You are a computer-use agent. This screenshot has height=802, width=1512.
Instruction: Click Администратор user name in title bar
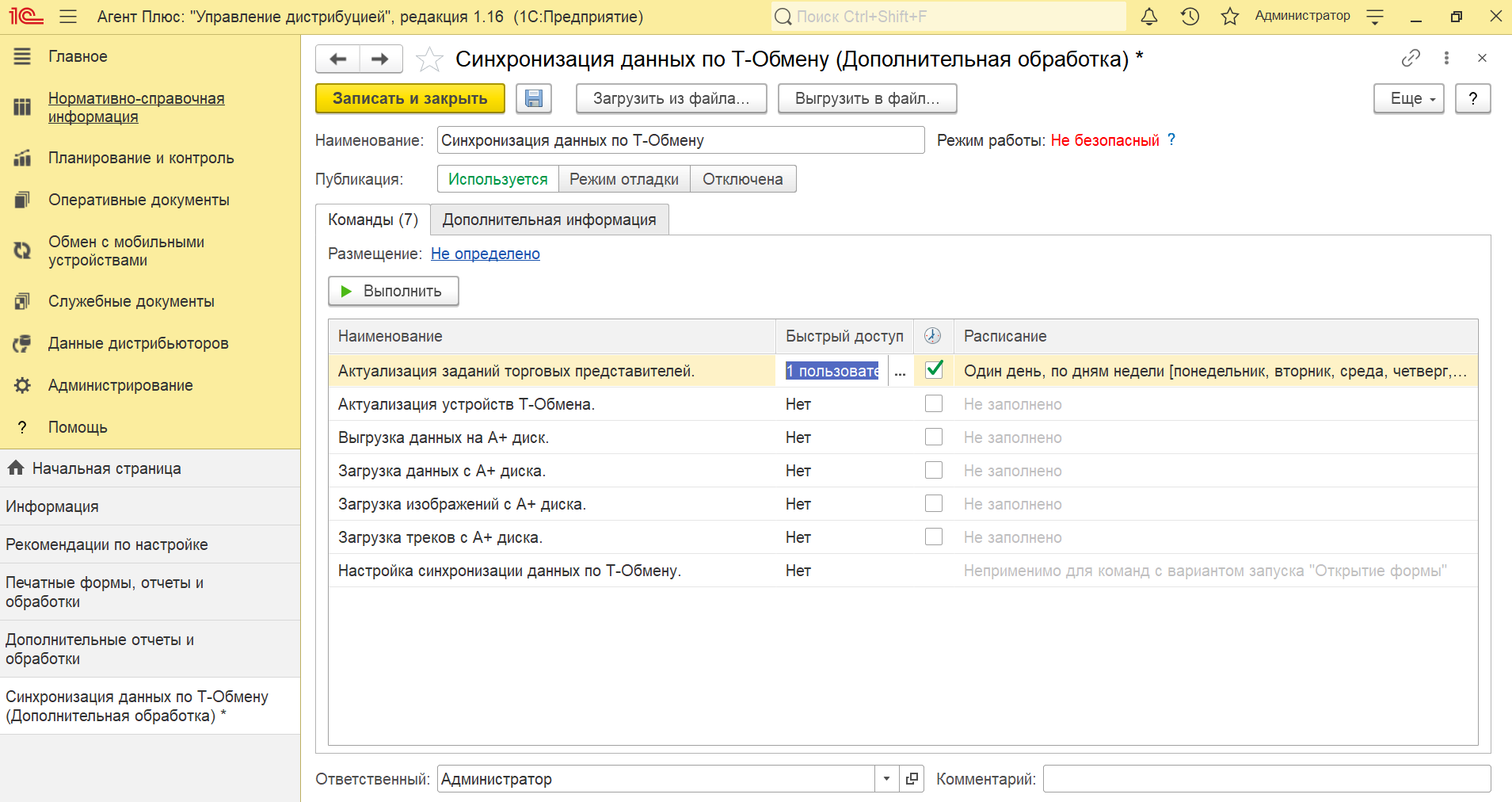click(1302, 16)
